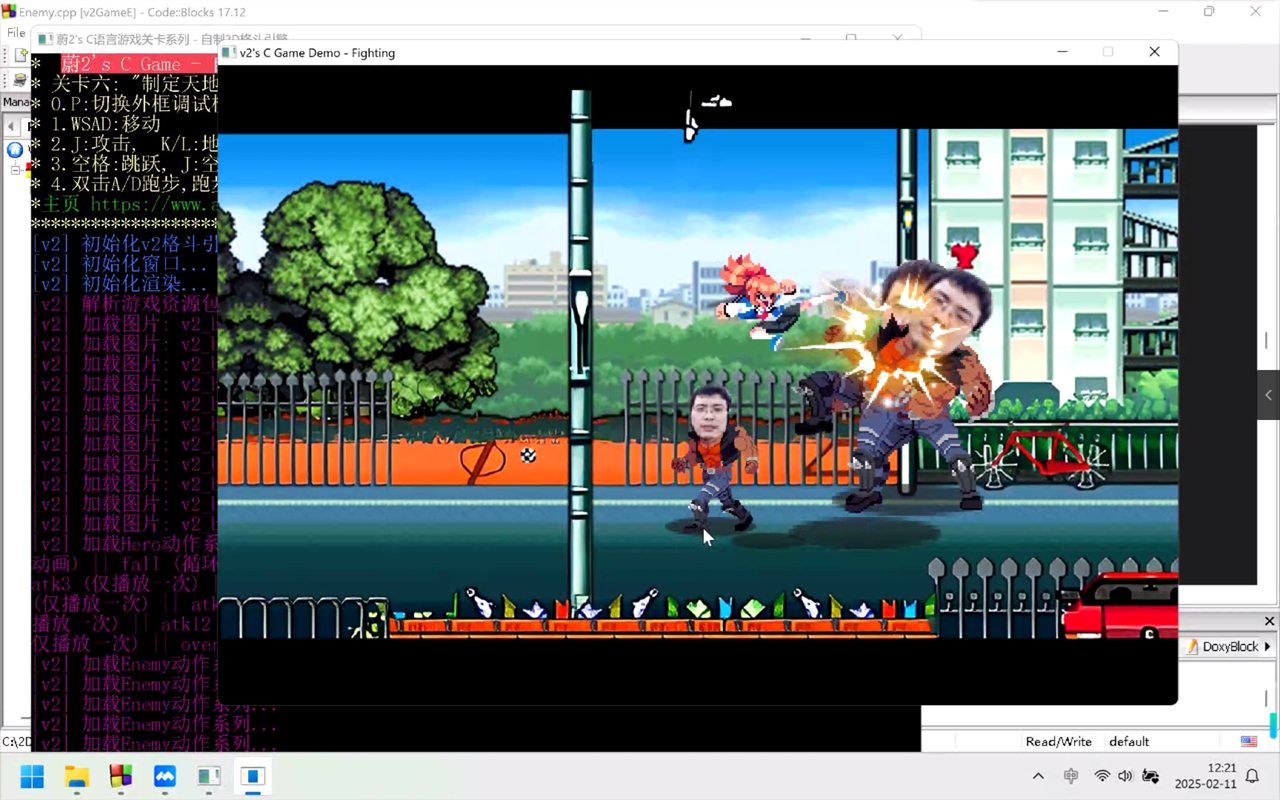Minimize the v2's C Game Demo window
The height and width of the screenshot is (800, 1280).
coord(1062,52)
